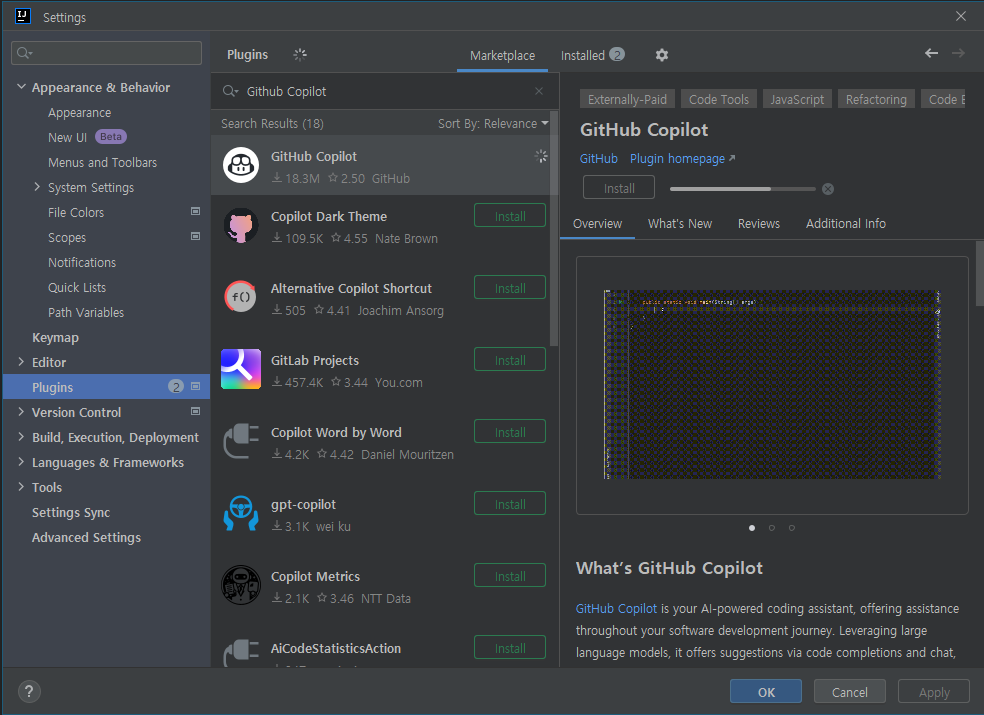Show the second screenshot via carousel dot
The image size is (984, 715).
772,528
